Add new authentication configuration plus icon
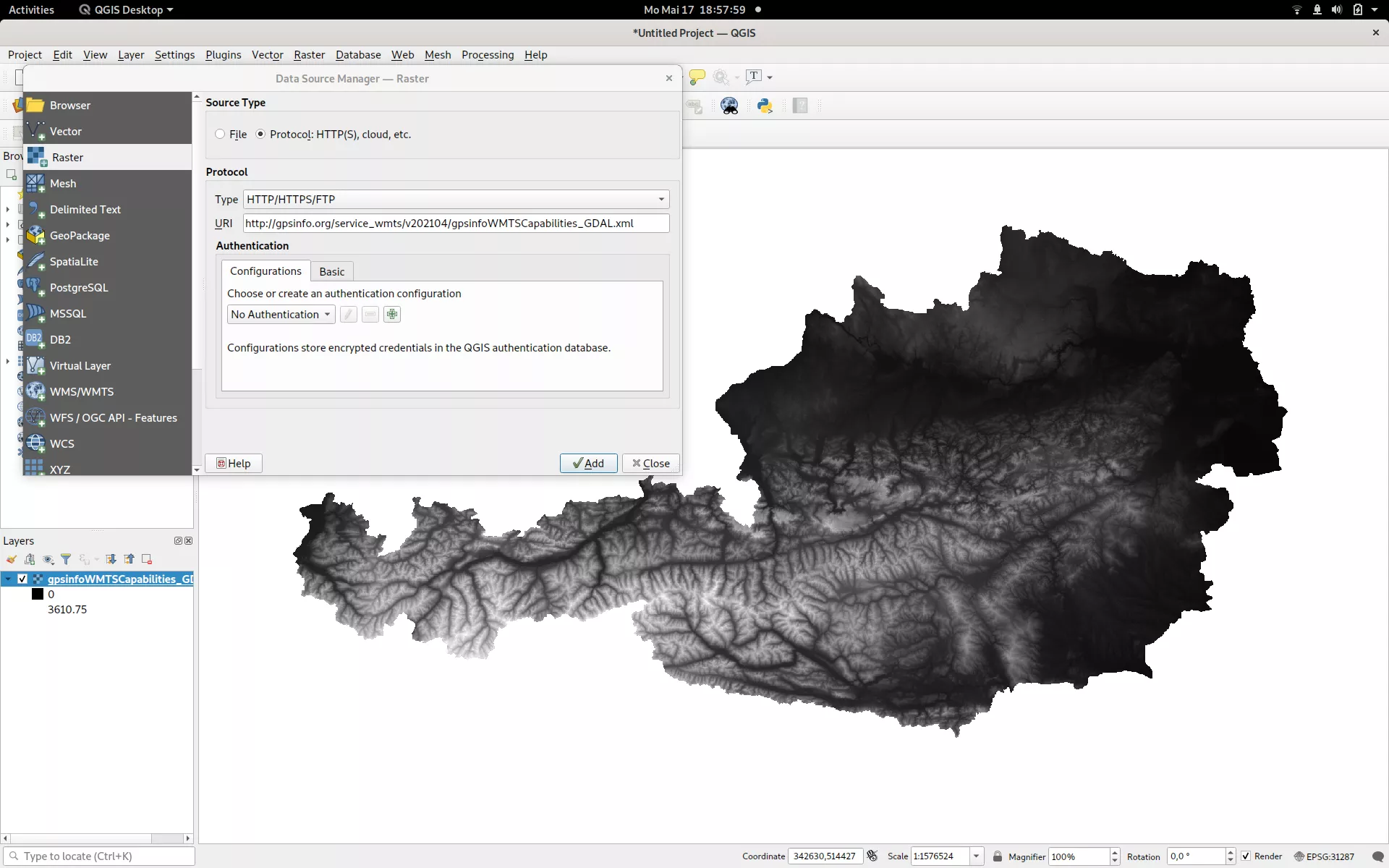This screenshot has width=1389, height=868. click(392, 315)
